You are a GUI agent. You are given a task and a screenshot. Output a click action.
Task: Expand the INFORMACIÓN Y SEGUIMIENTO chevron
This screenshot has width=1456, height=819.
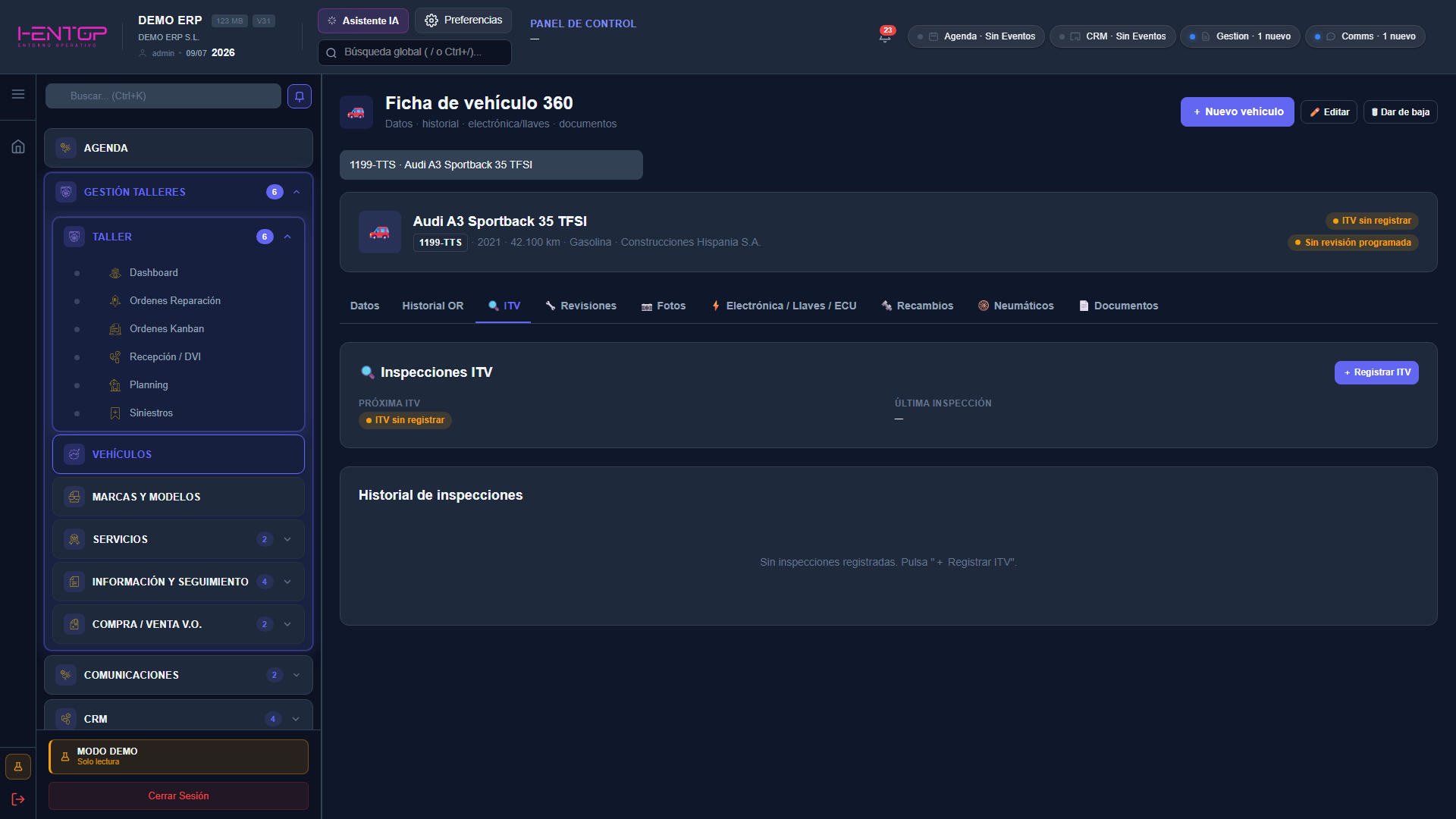tap(287, 582)
